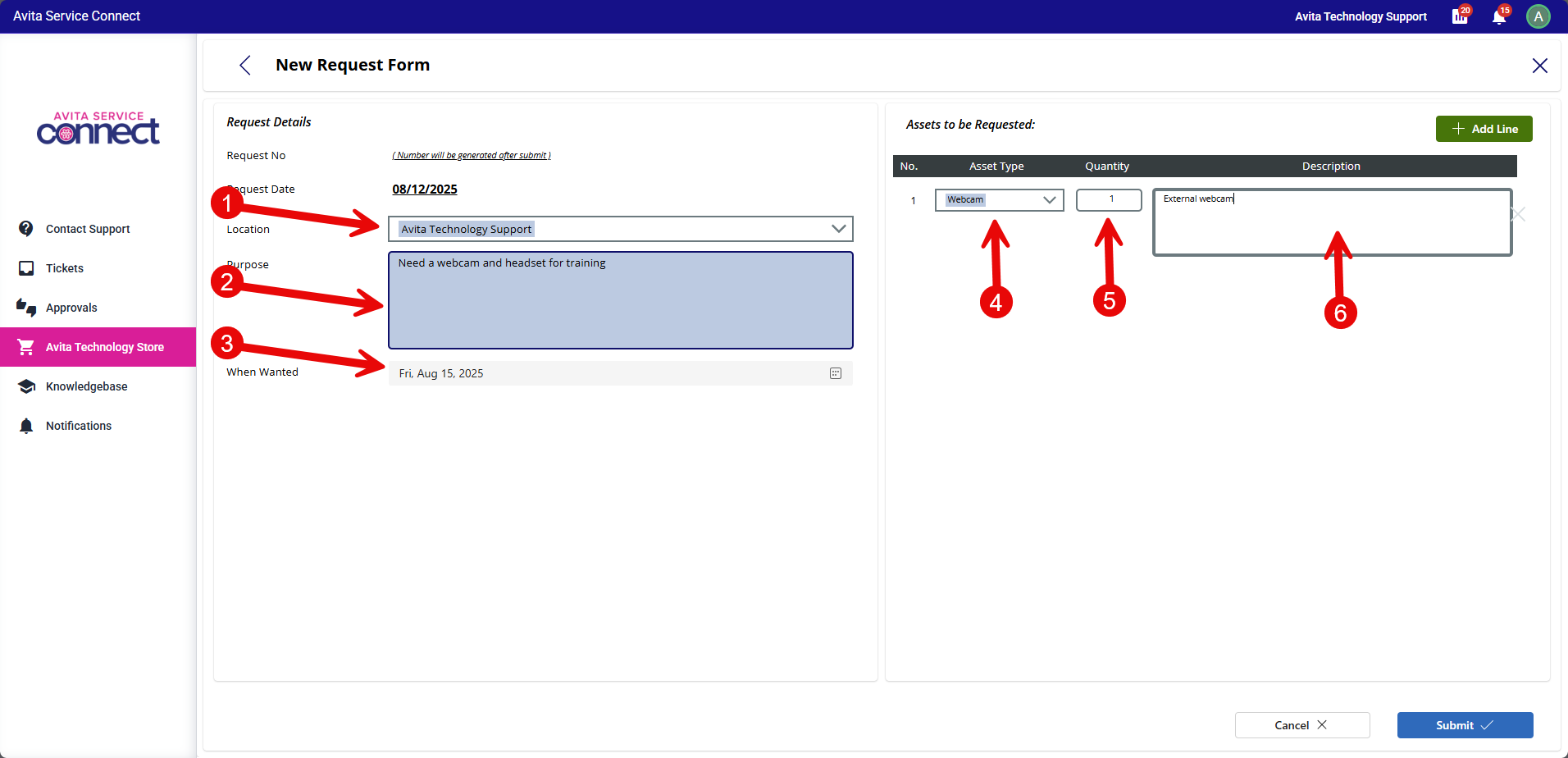Screen dimensions: 1568x758
Task: Open the dashboard chart icon in header
Action: [1460, 16]
